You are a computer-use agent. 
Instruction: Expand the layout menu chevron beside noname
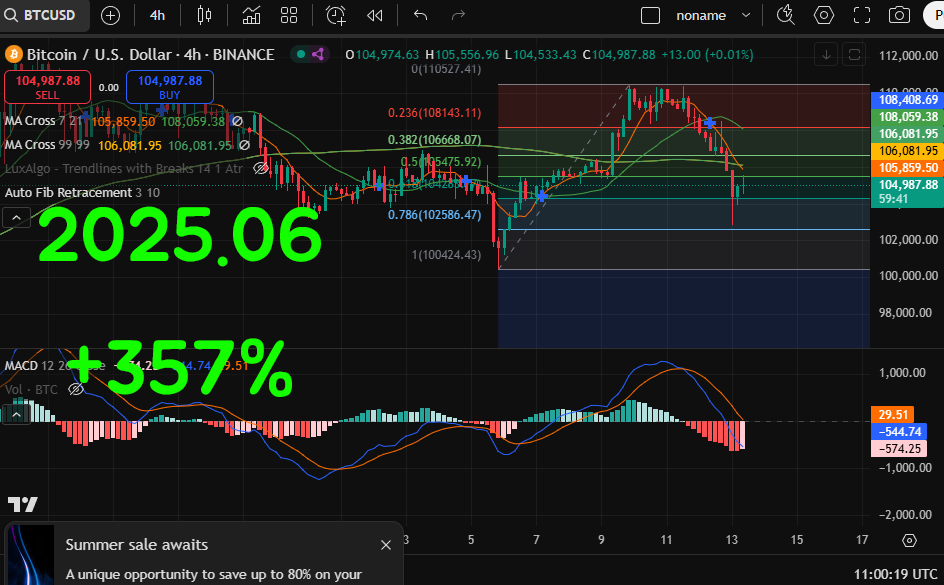pyautogui.click(x=746, y=16)
